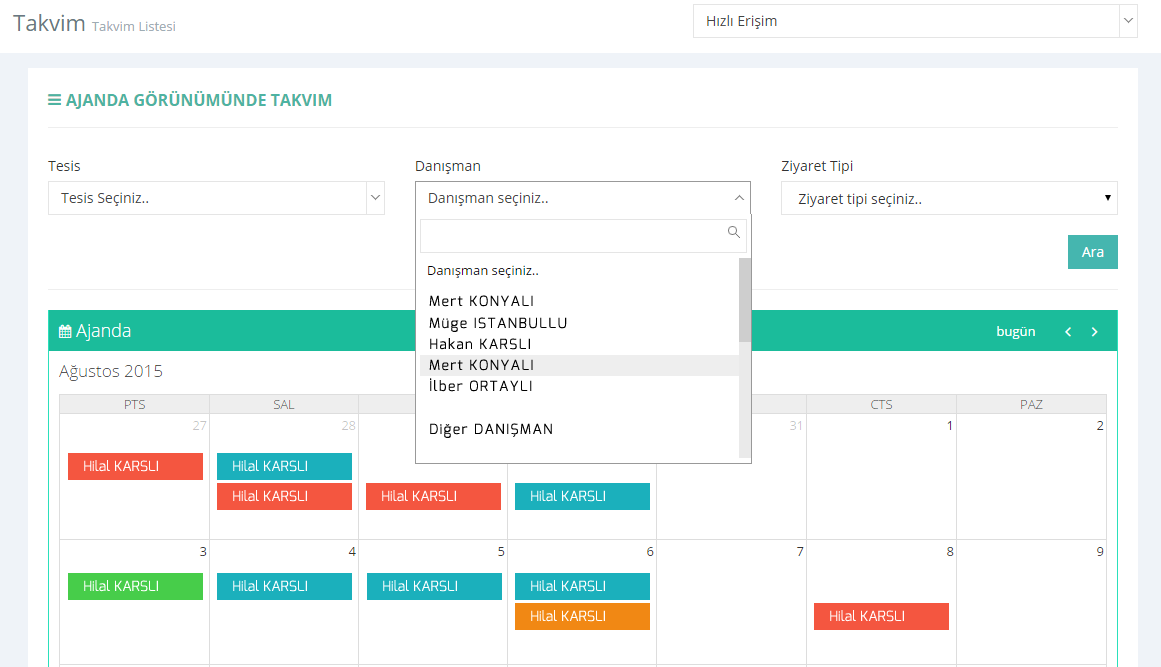Image resolution: width=1161 pixels, height=667 pixels.
Task: Open the Ziyaret tipi seçiniz dropdown
Action: point(948,198)
